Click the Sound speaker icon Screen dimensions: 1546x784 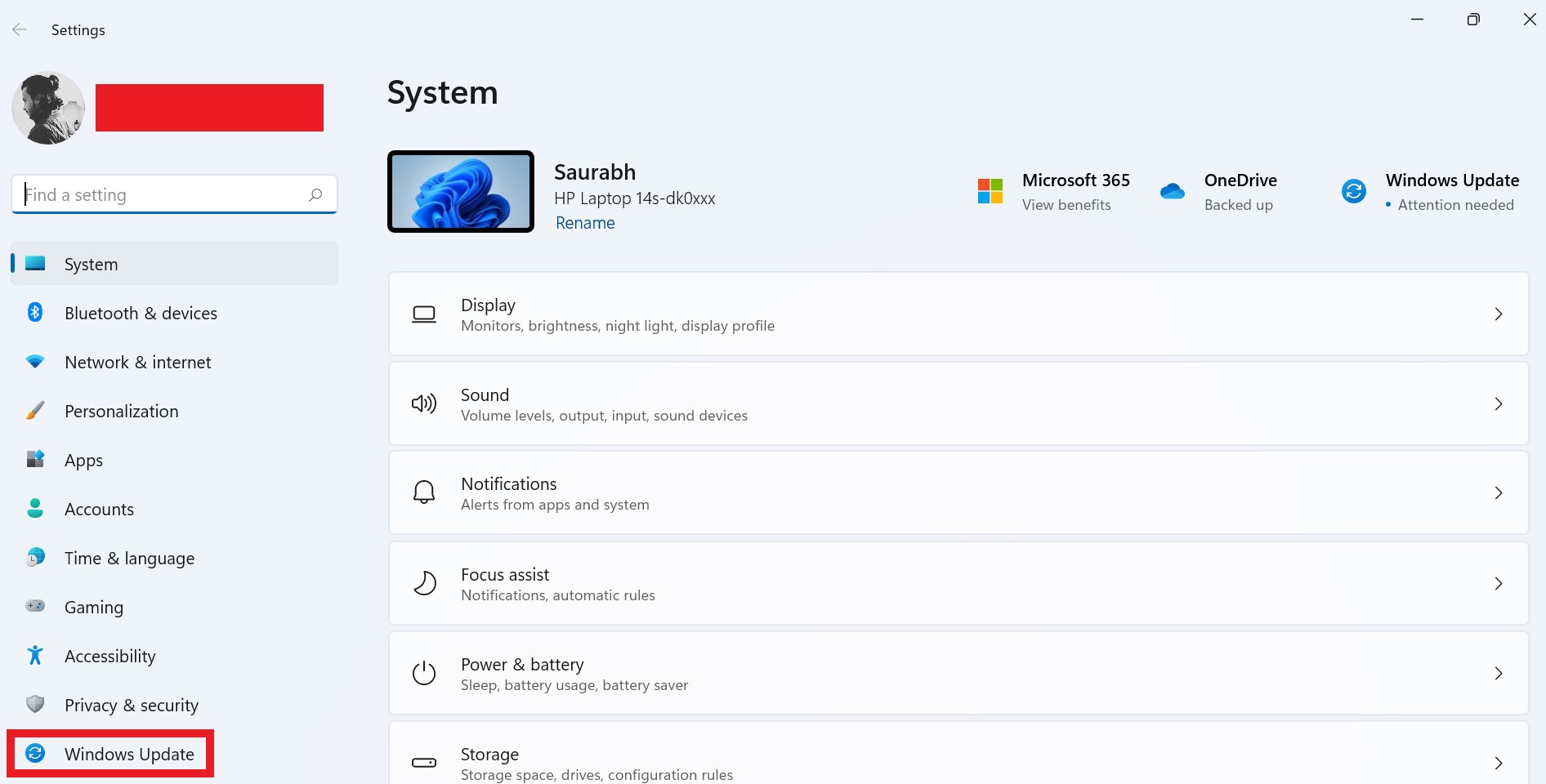[424, 403]
